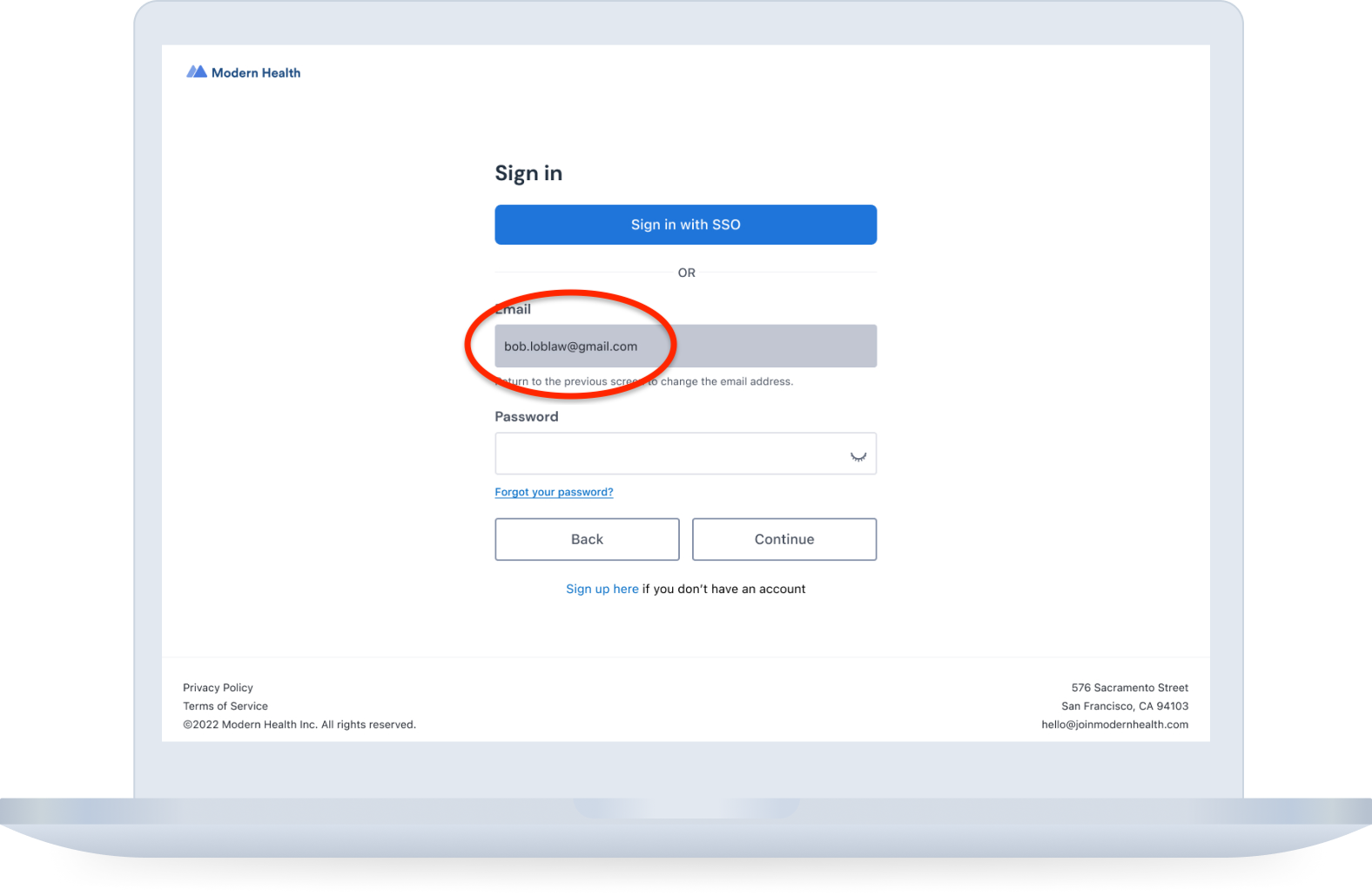Click the Modern Health mountain logo icon
Screen dimensions: 1372x896
[196, 72]
